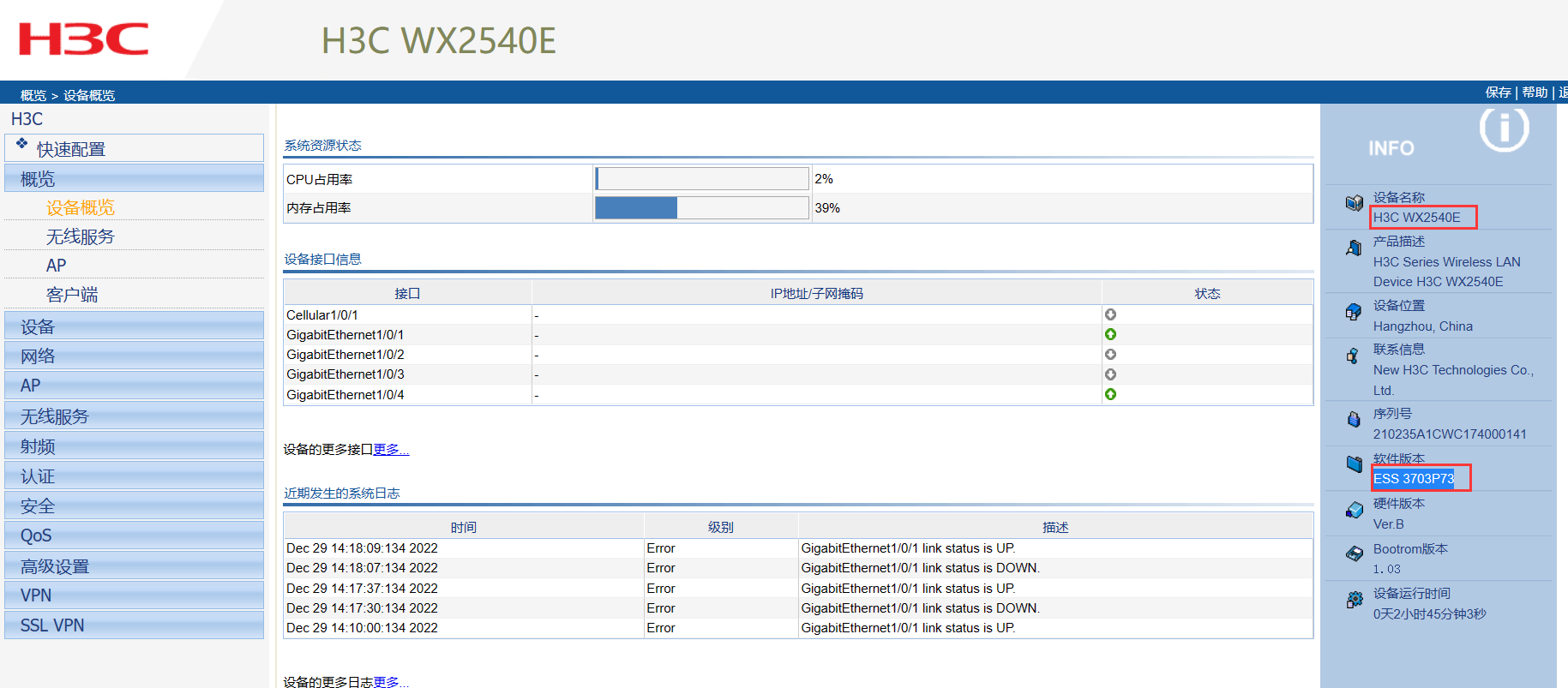
Task: Click the H3C logo
Action: coord(83,39)
